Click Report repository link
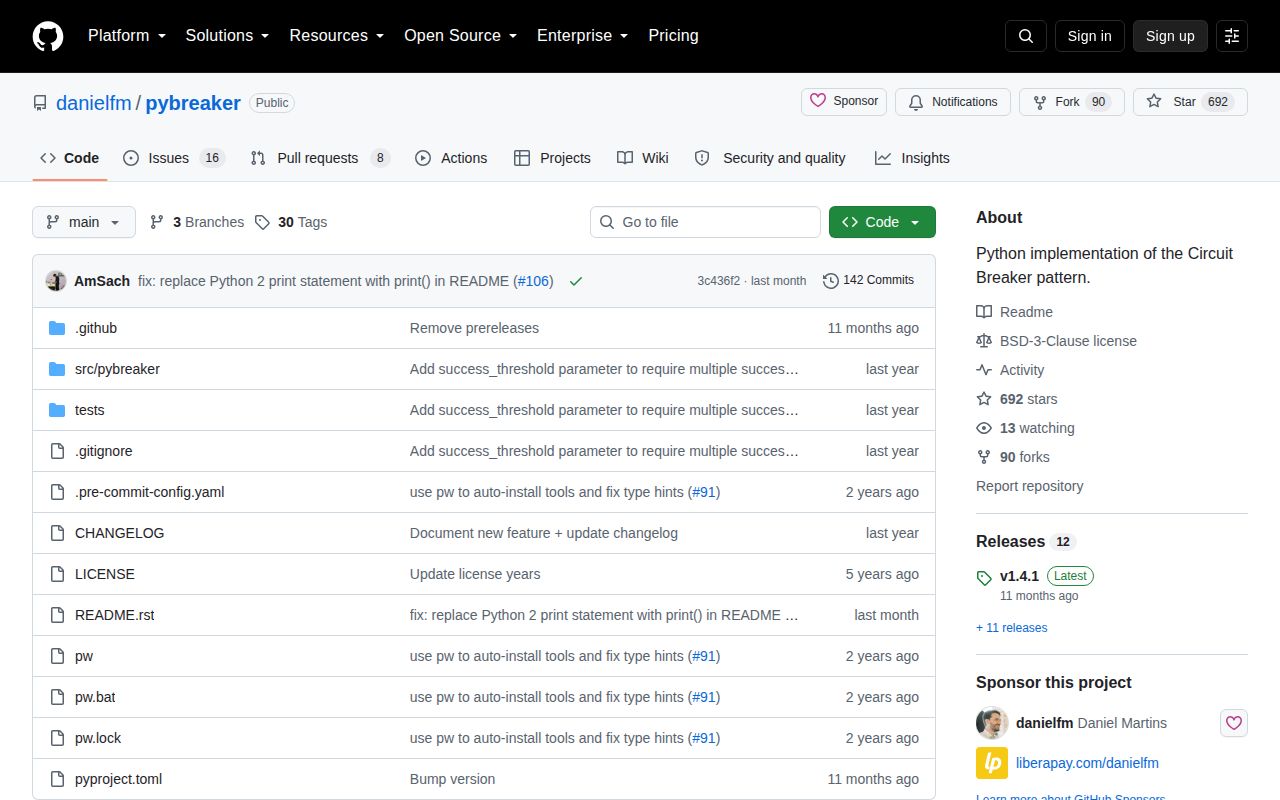This screenshot has height=800, width=1280. click(x=1030, y=486)
